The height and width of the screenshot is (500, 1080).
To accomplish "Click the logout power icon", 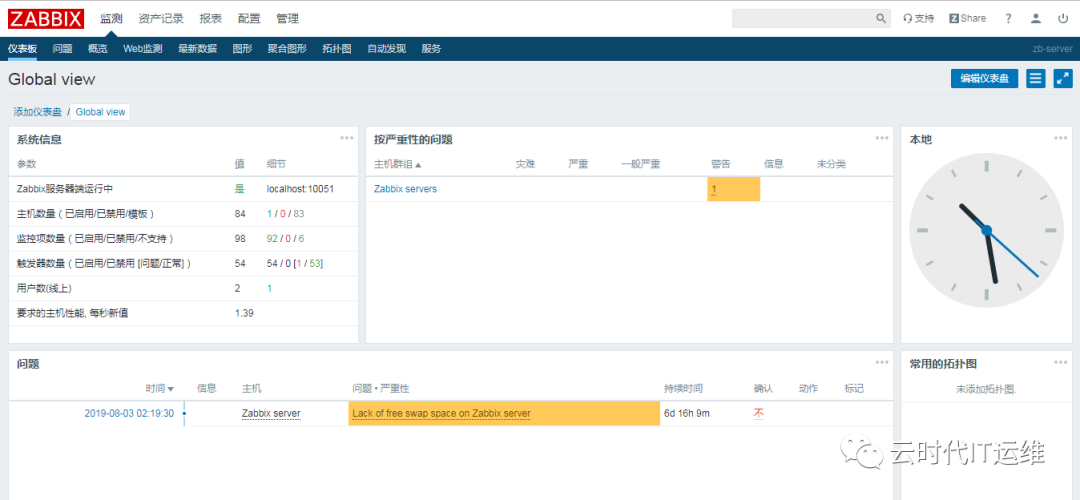I will tap(1063, 19).
